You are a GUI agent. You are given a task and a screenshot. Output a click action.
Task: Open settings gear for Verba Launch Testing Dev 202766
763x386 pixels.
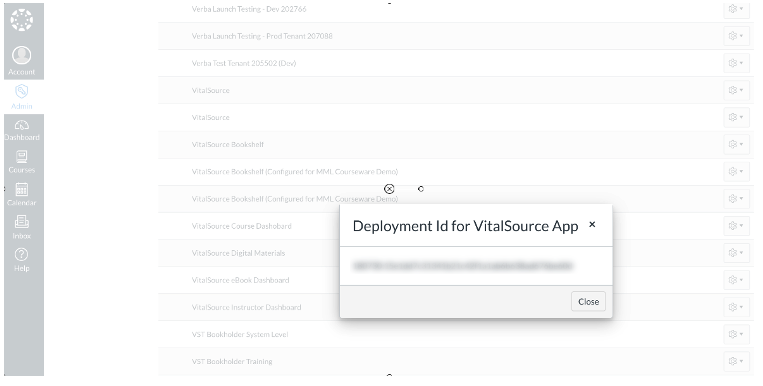pos(736,9)
